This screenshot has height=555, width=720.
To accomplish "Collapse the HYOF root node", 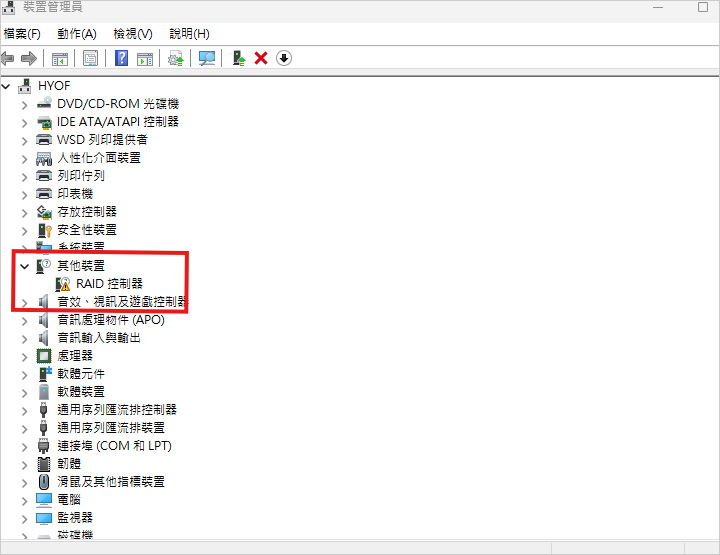I will (6, 86).
